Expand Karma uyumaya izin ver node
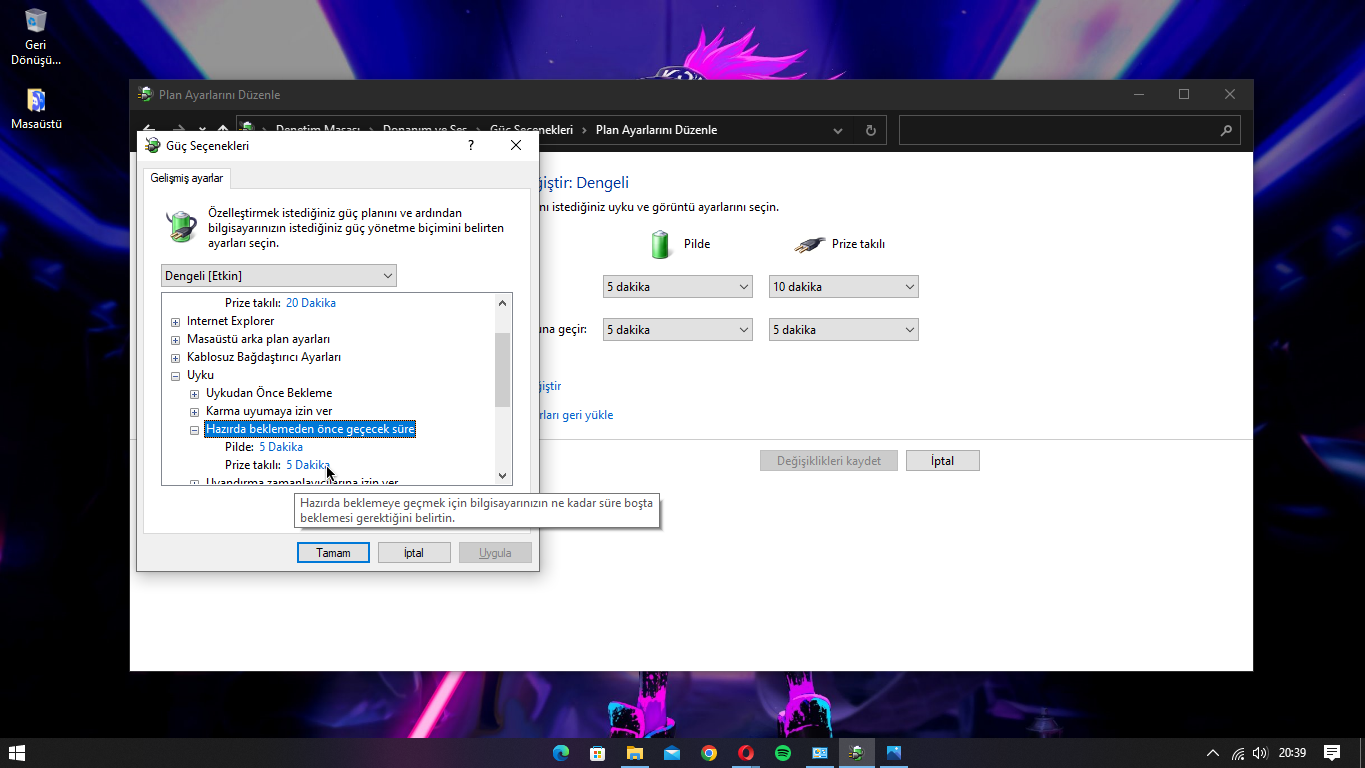This screenshot has width=1365, height=768. (194, 412)
